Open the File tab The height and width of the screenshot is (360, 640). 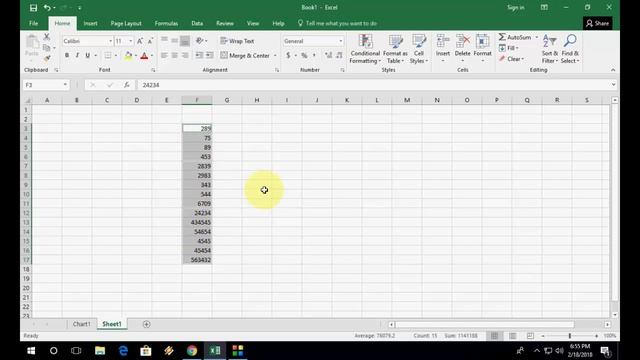tap(33, 23)
